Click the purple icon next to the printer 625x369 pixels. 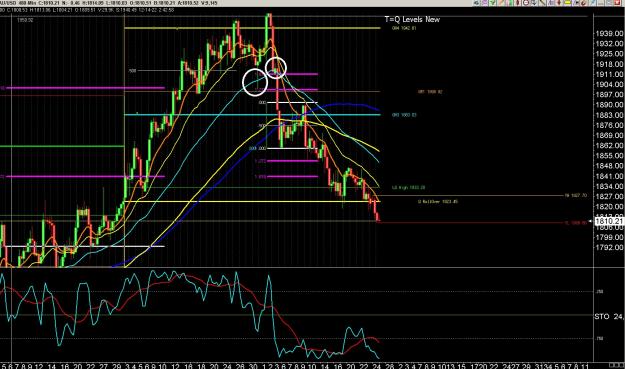(x=484, y=2)
